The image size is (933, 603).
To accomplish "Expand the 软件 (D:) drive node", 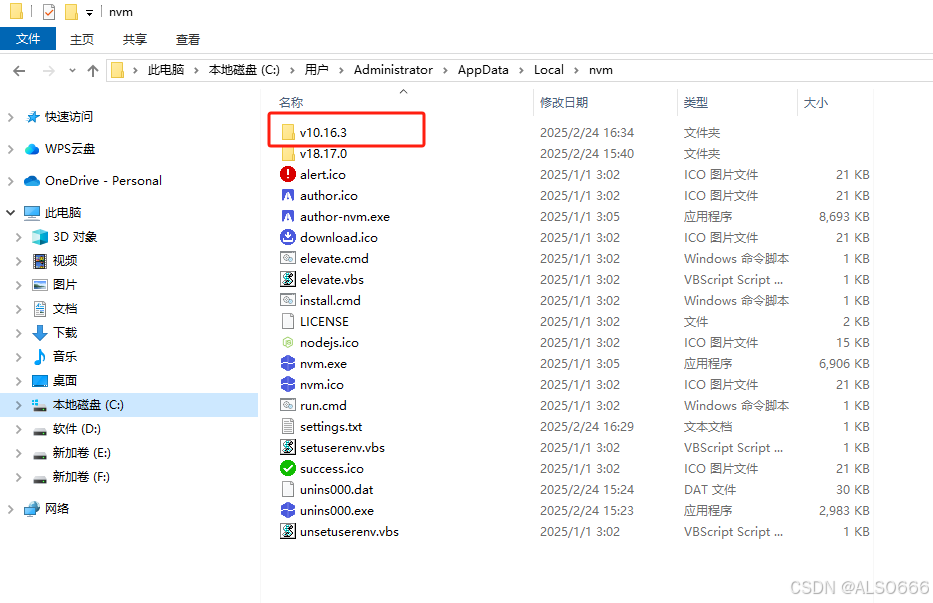I will pos(18,429).
